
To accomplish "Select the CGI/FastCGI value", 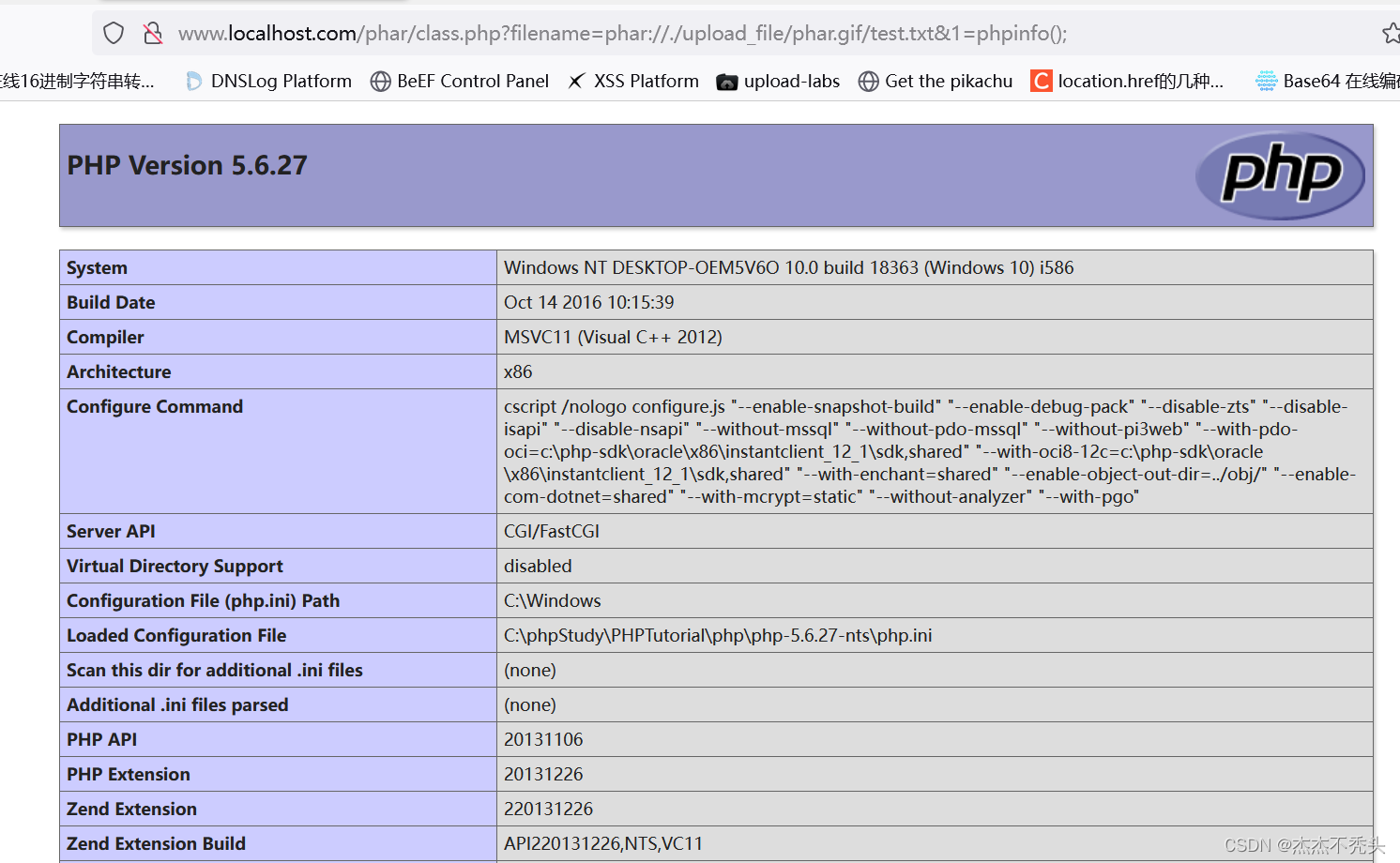I will click(552, 532).
